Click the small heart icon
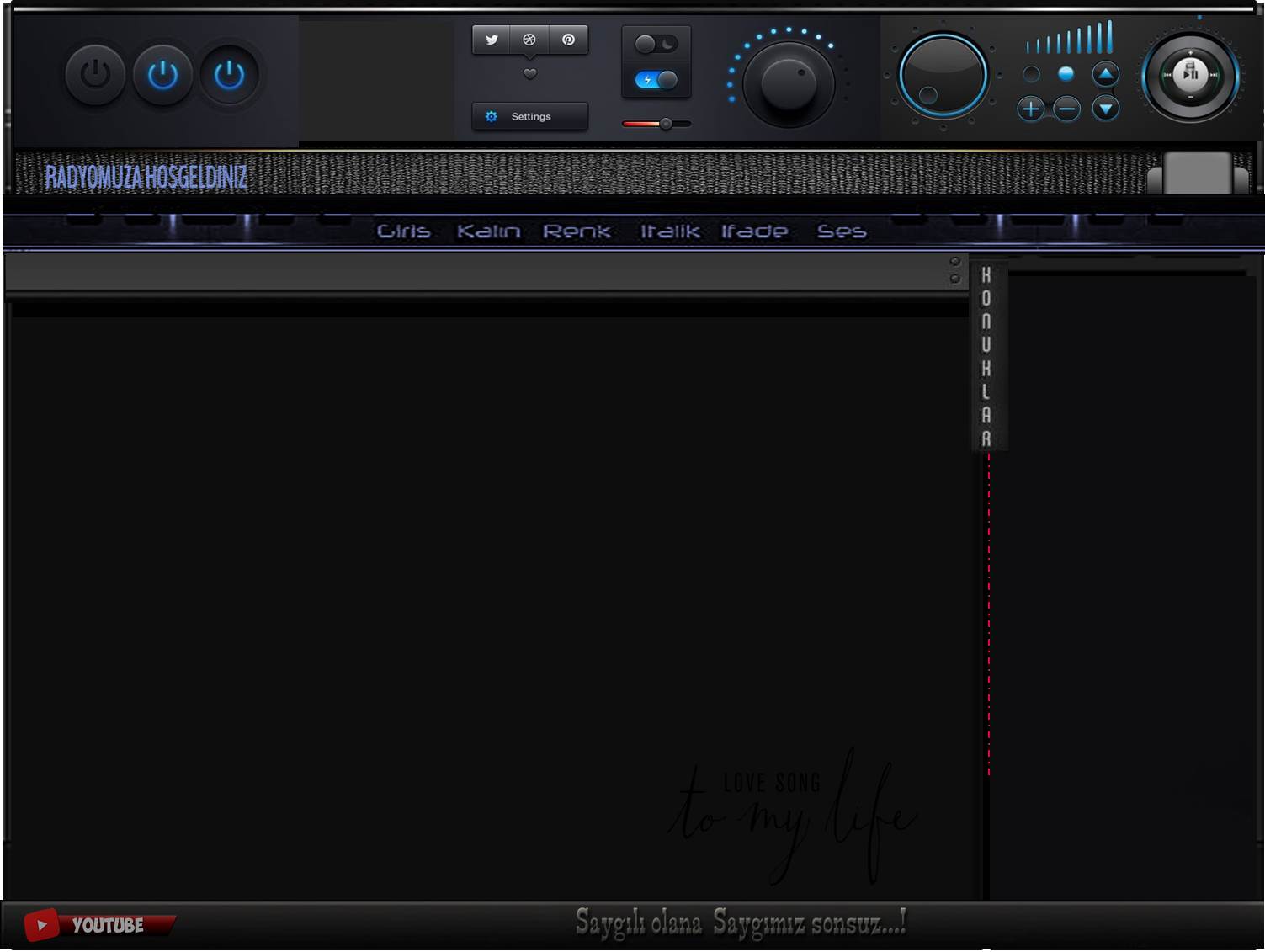Viewport: 1265px width, 952px height. tap(530, 74)
